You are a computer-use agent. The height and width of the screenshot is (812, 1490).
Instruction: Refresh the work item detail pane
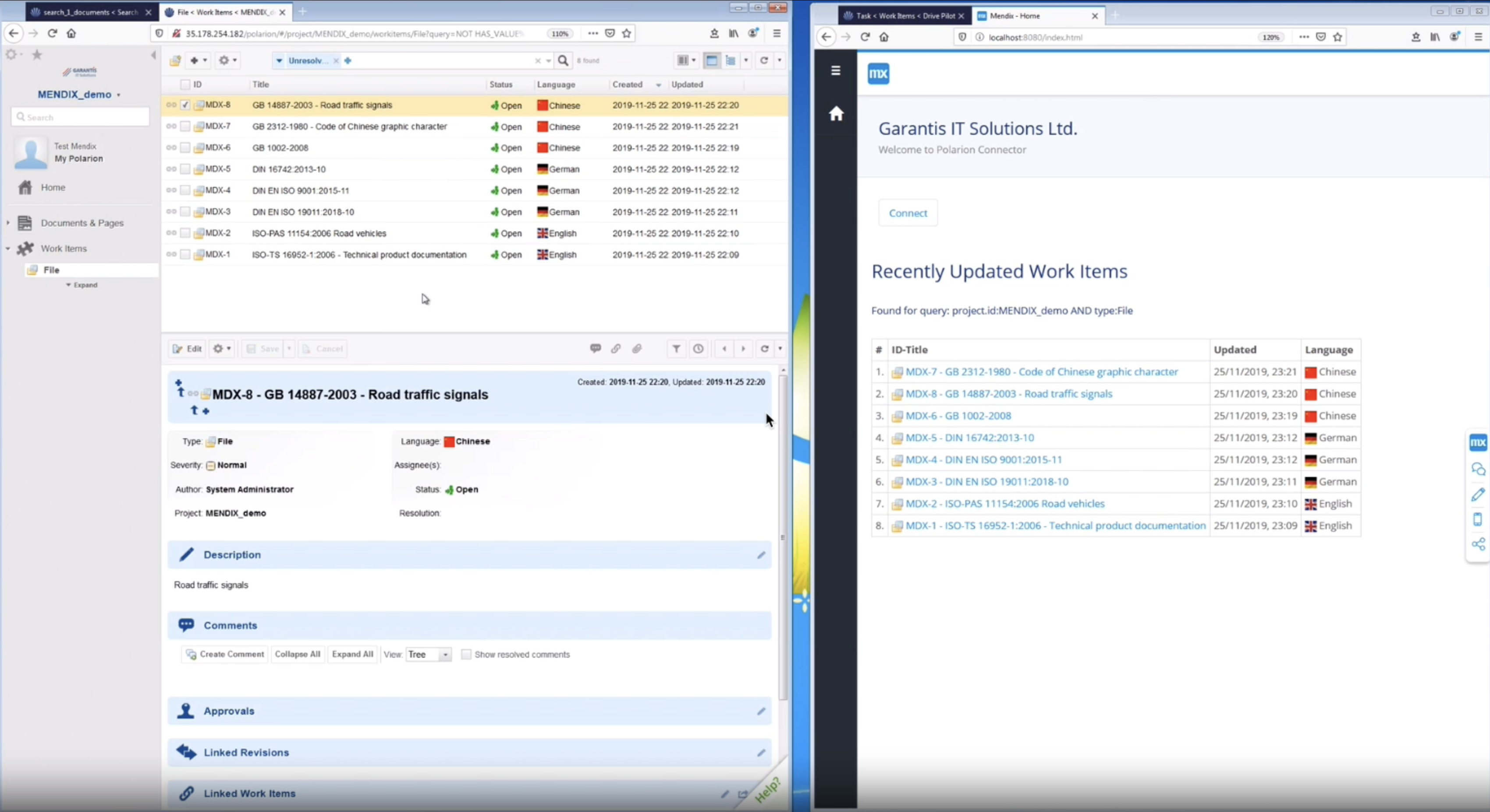point(764,349)
